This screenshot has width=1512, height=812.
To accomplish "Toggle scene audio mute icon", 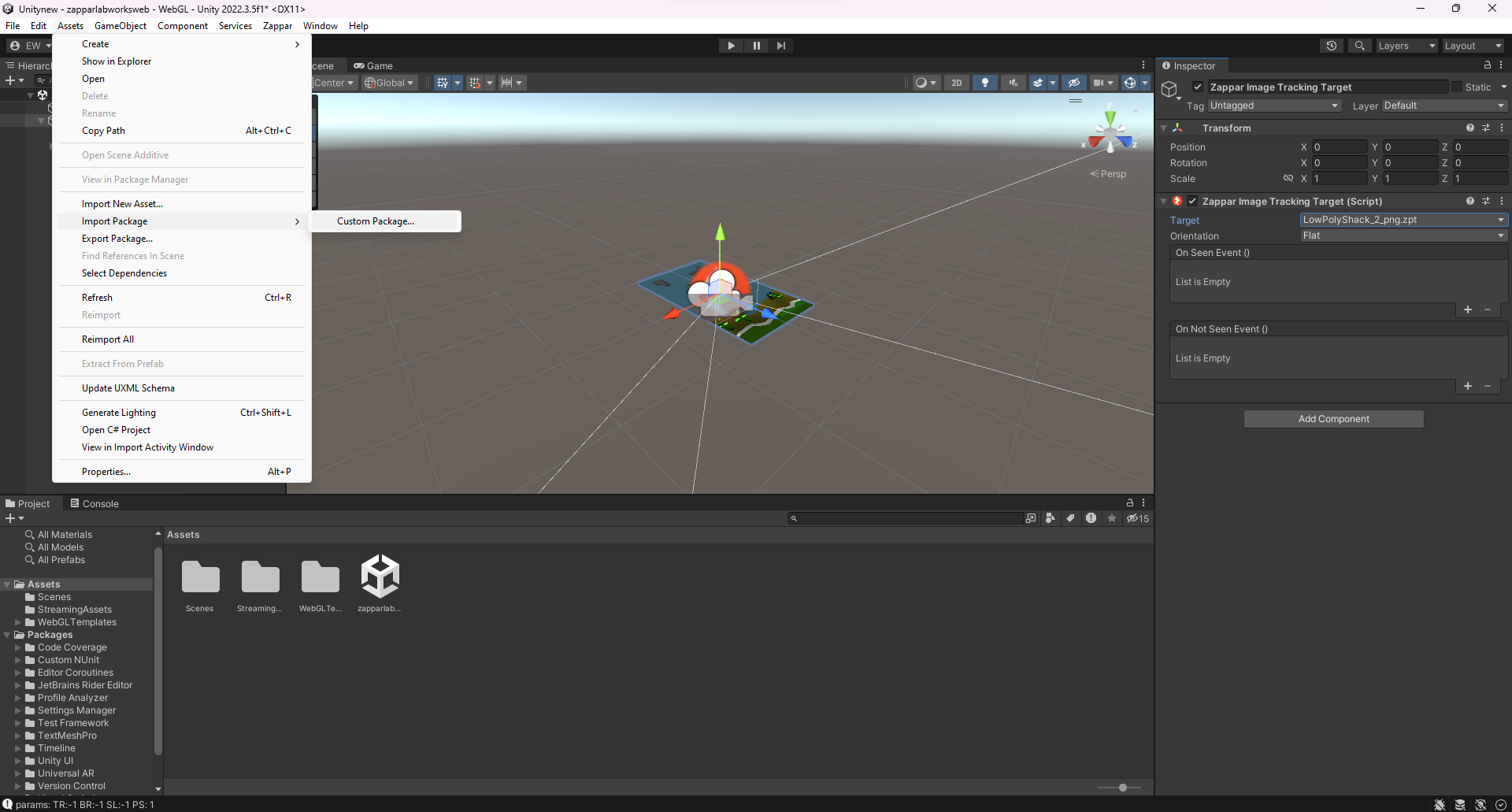I will coord(1013,83).
